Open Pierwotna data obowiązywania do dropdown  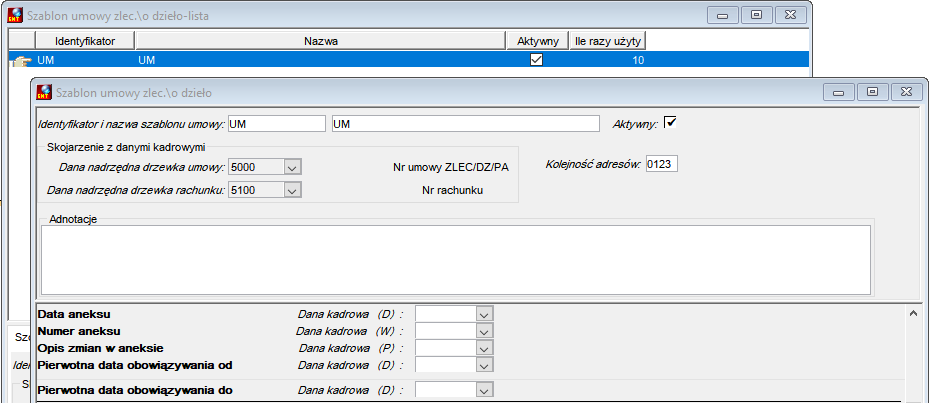pyautogui.click(x=485, y=390)
